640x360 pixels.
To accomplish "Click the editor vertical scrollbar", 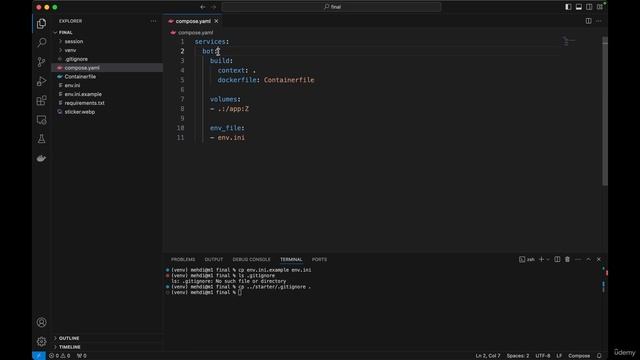I will [604, 110].
